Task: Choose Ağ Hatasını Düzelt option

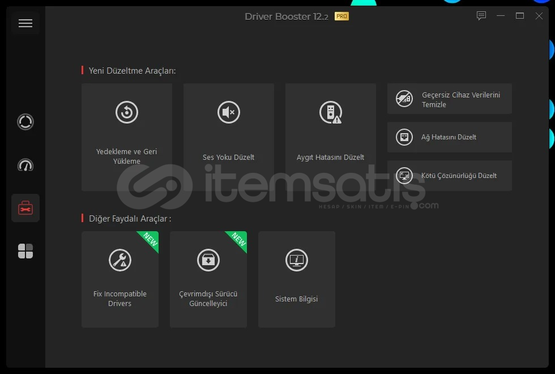Action: [450, 137]
